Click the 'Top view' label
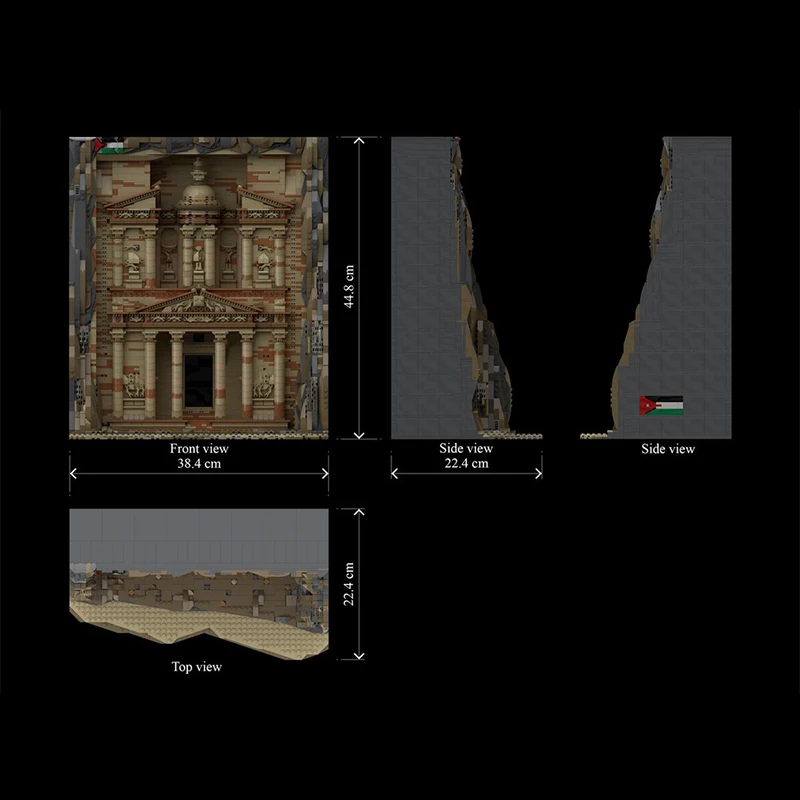 tap(197, 667)
